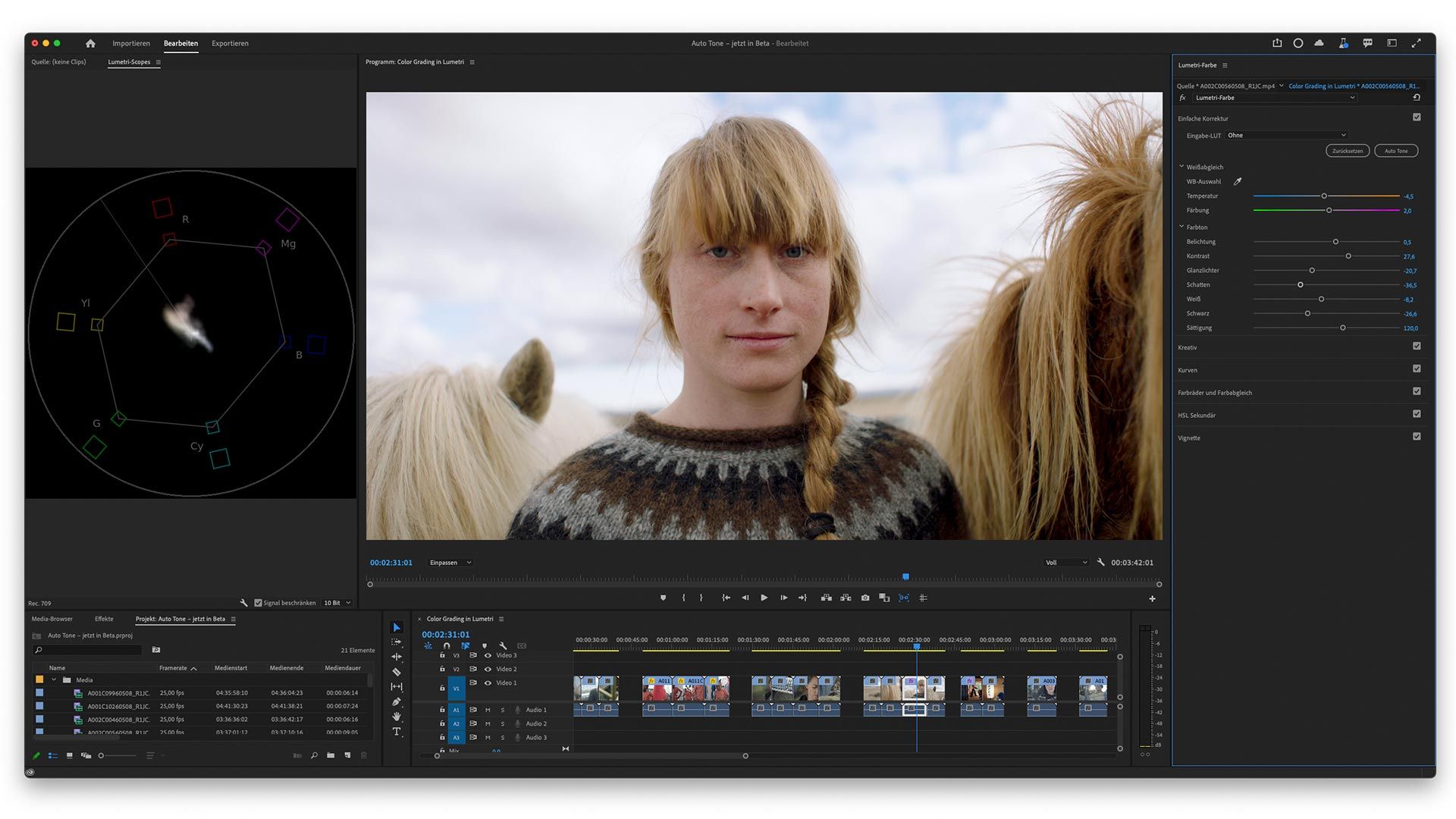Go to the home screen icon
Screen dimensions: 1456x819
coord(90,43)
